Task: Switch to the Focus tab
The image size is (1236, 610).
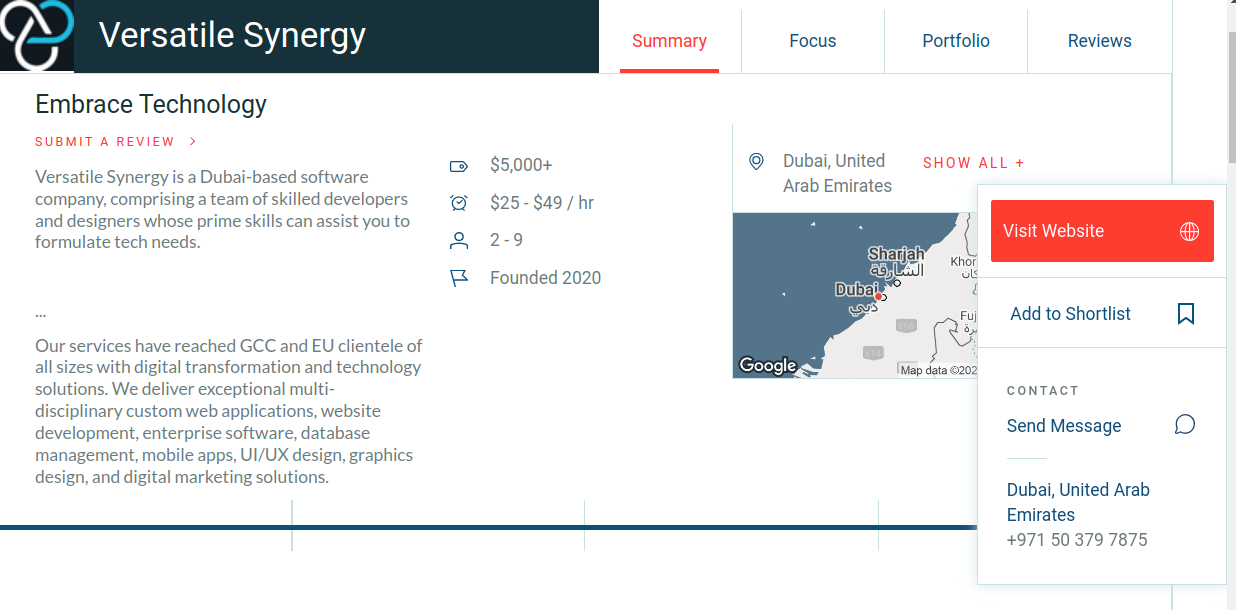Action: 813,41
